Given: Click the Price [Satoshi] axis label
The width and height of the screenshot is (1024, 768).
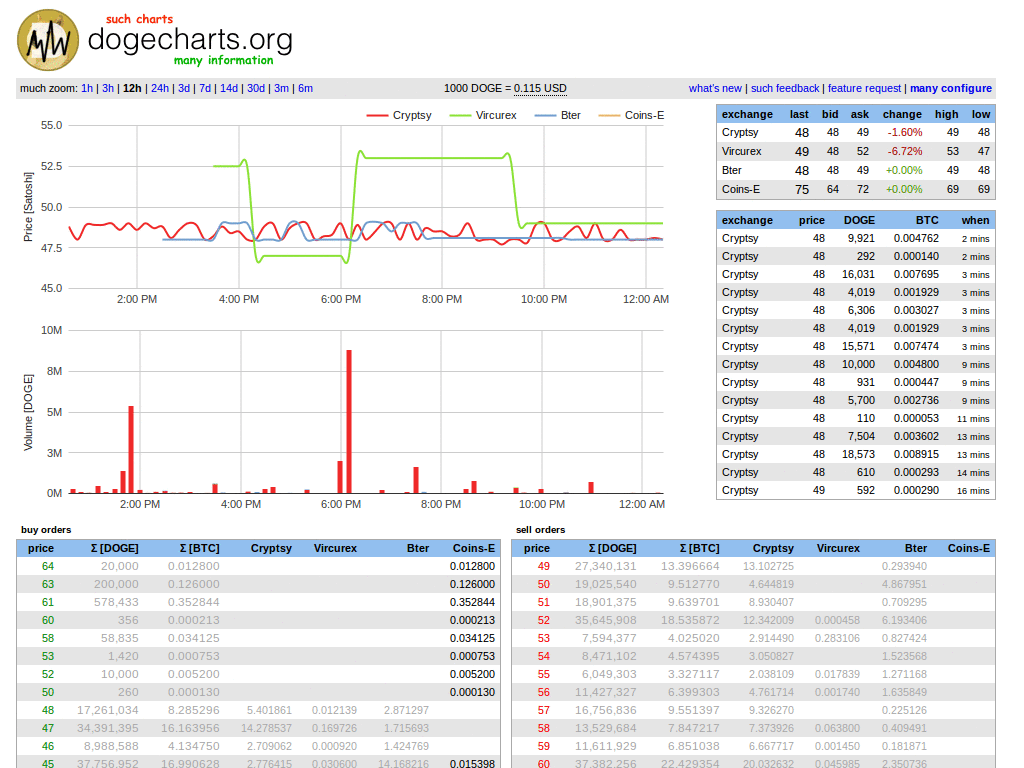Looking at the screenshot, I should click(28, 207).
